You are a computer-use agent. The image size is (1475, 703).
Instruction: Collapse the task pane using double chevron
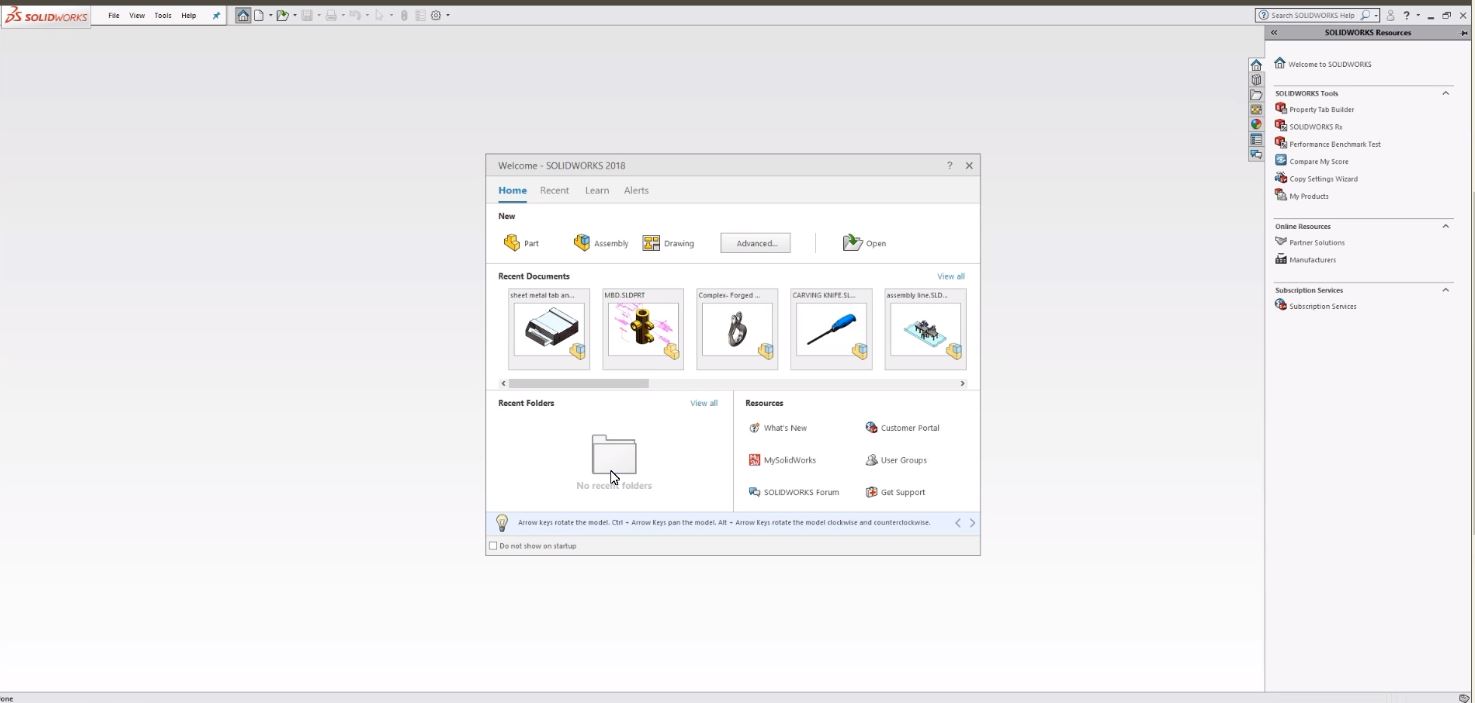tap(1274, 33)
